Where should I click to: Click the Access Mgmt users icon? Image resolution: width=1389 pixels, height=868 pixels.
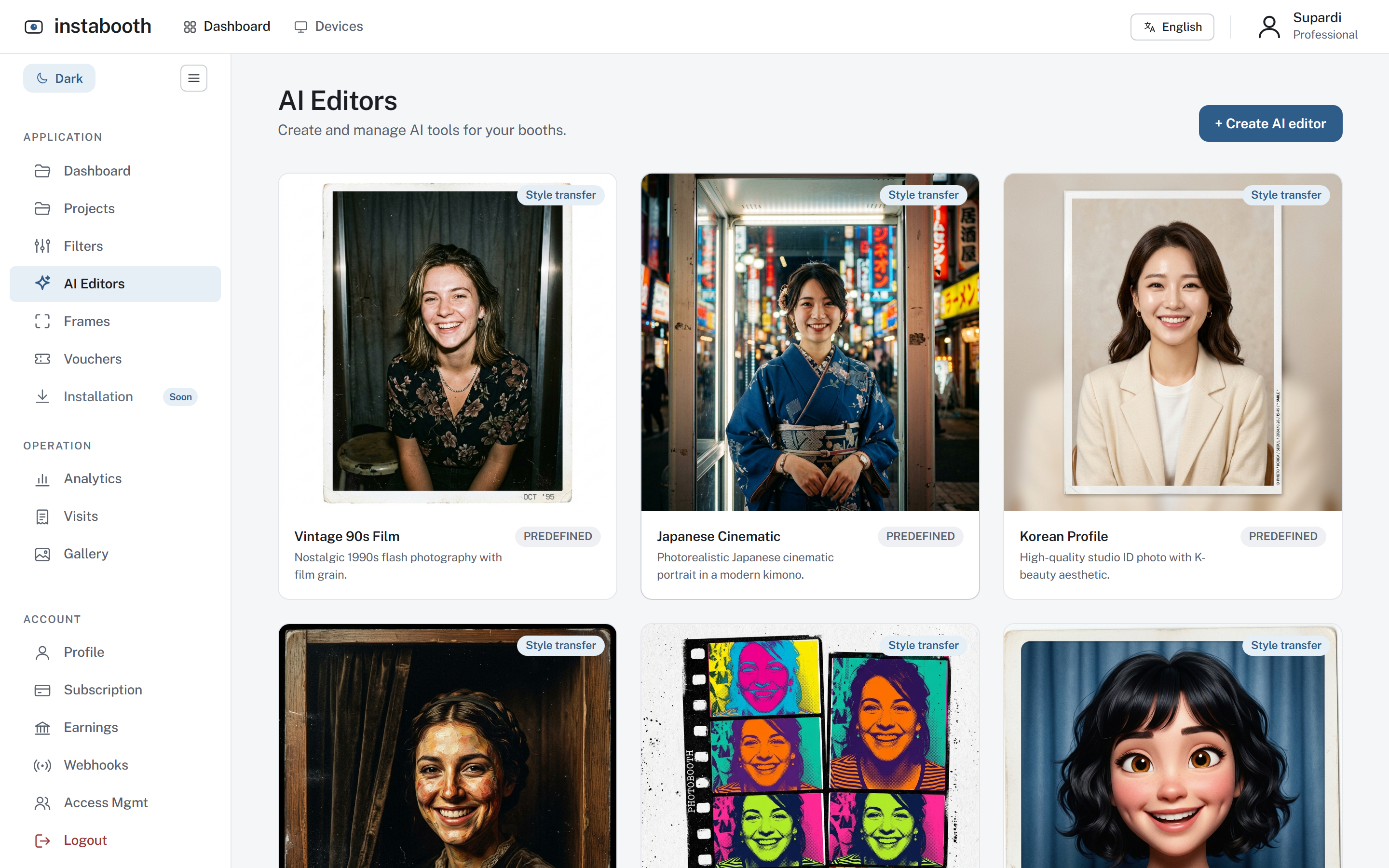[x=42, y=803]
